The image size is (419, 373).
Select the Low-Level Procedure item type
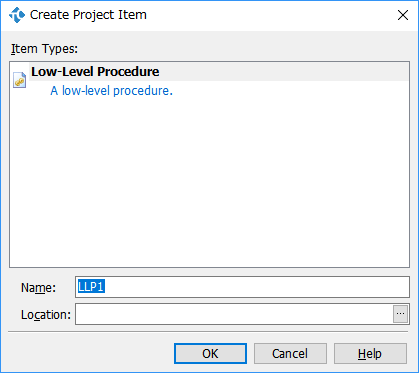tap(218, 72)
